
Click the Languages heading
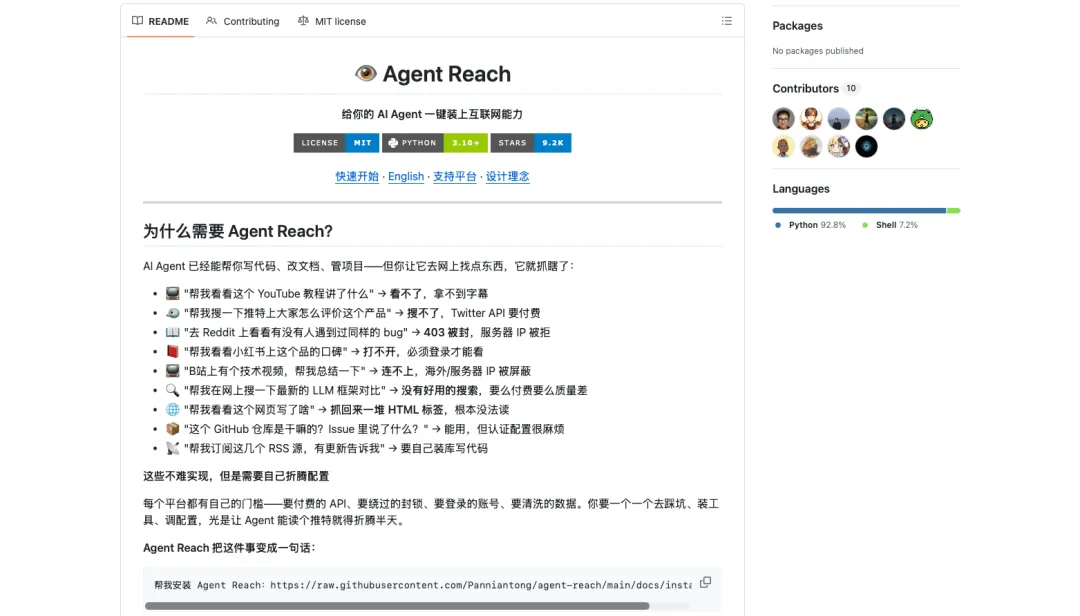click(800, 189)
